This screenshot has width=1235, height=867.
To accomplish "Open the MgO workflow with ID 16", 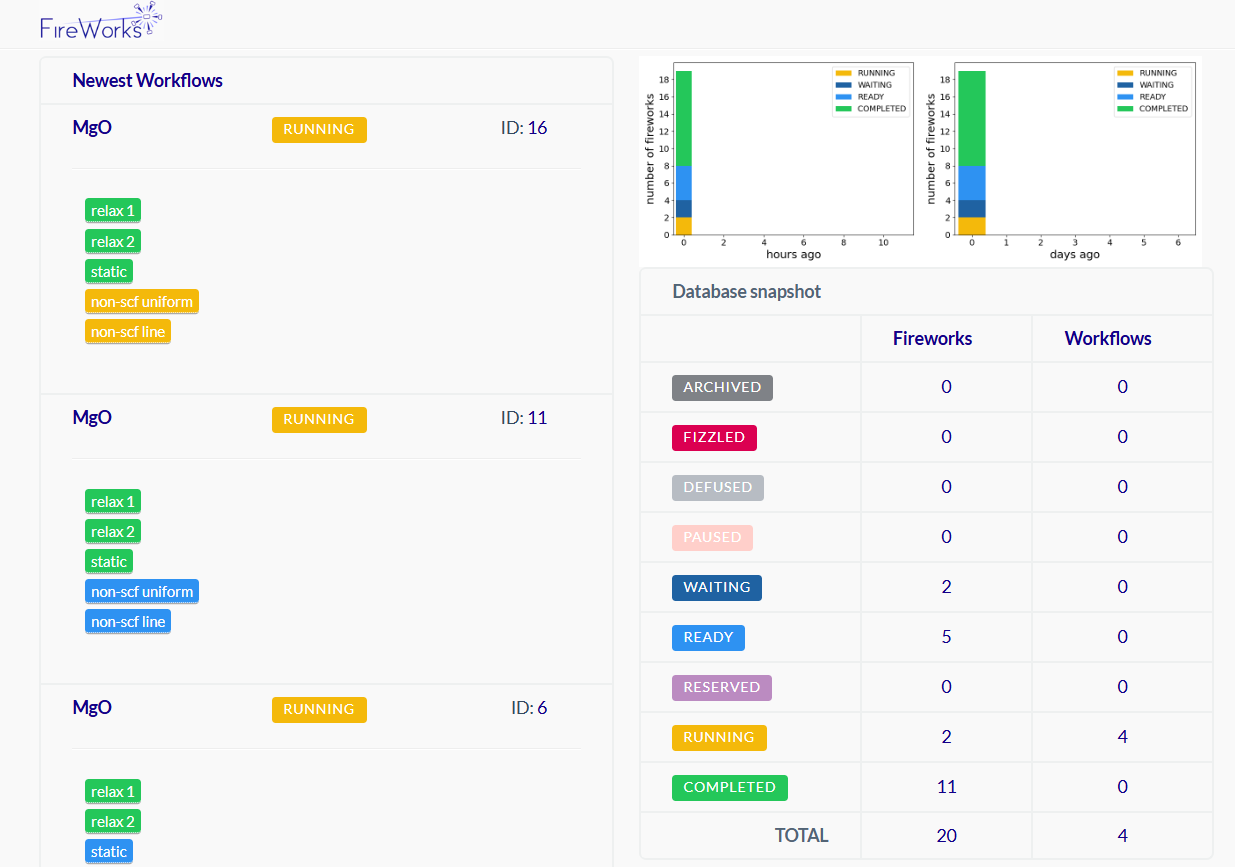I will point(92,128).
